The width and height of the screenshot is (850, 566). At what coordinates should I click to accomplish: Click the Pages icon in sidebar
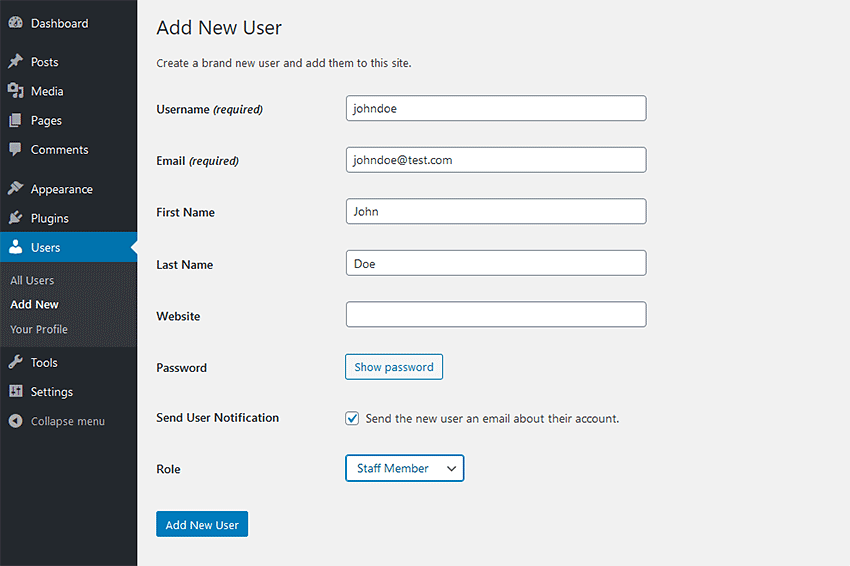click(x=15, y=121)
